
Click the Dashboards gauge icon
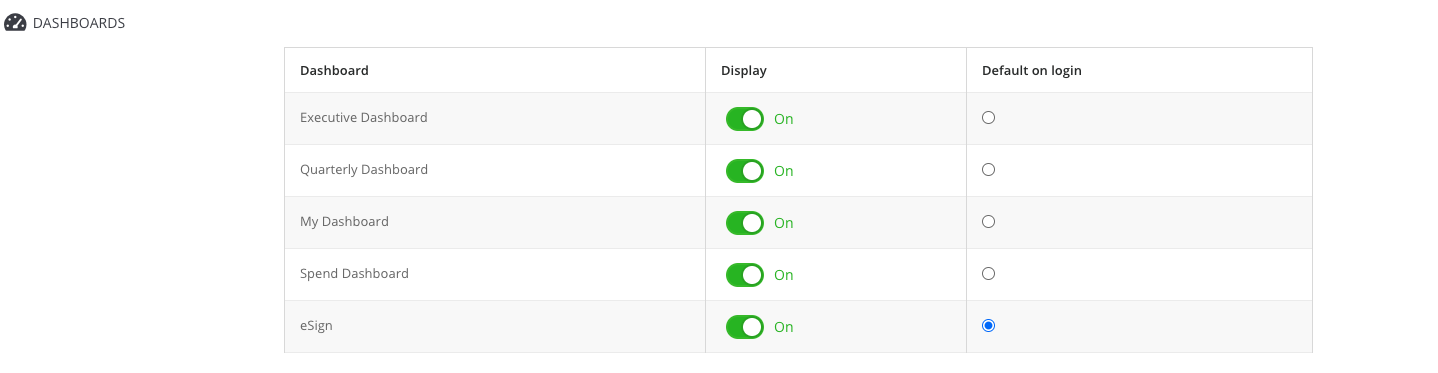tap(15, 22)
